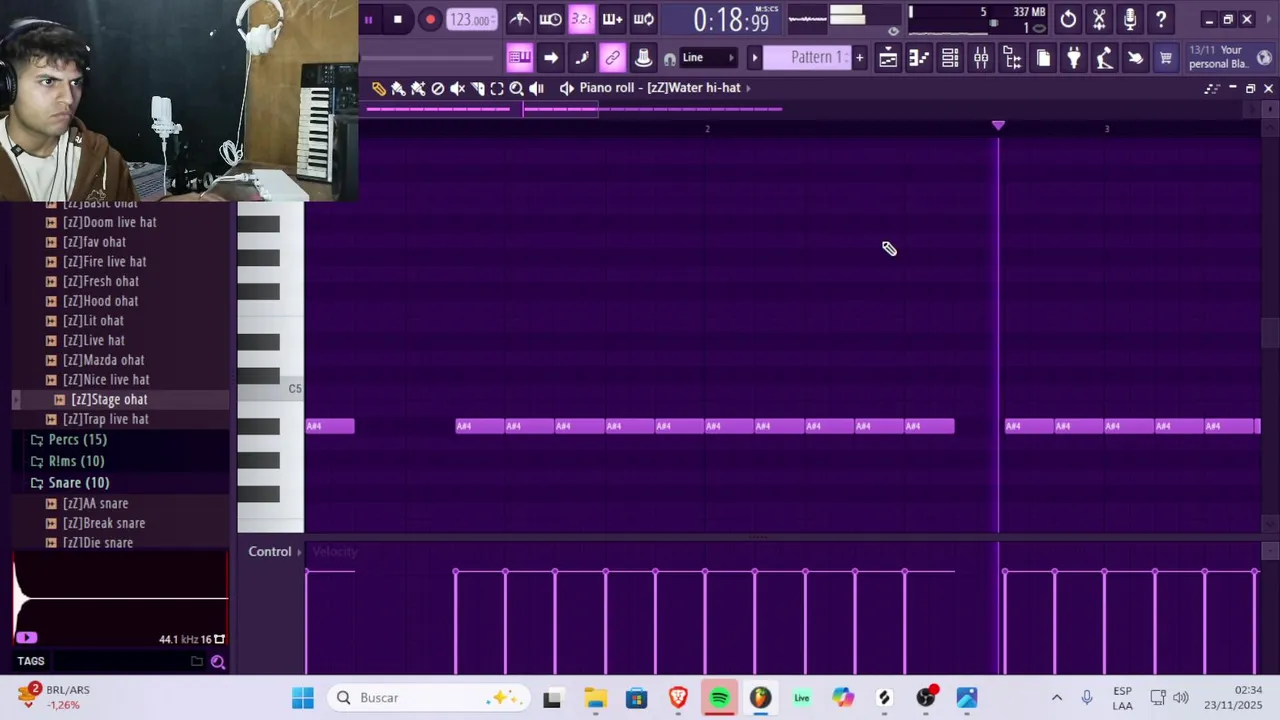Open the Browser view icon
Image resolution: width=1280 pixels, height=720 pixels.
pyautogui.click(x=1012, y=58)
